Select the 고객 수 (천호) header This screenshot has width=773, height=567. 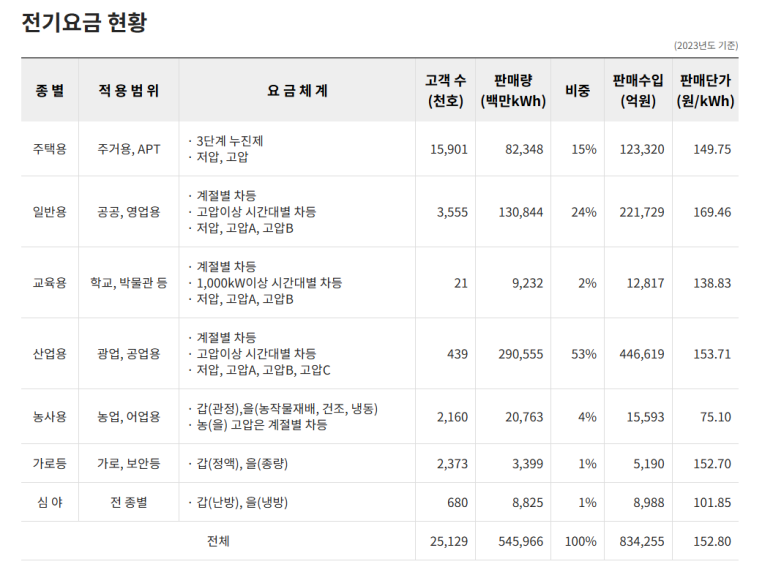(x=446, y=90)
